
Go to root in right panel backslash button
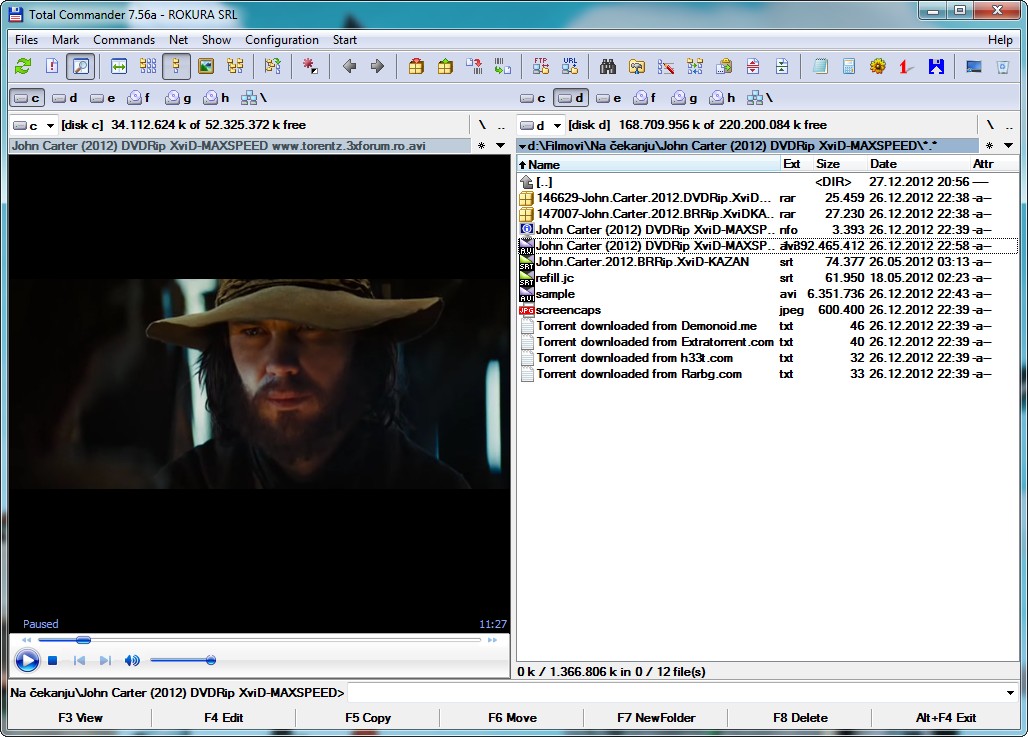pos(990,125)
